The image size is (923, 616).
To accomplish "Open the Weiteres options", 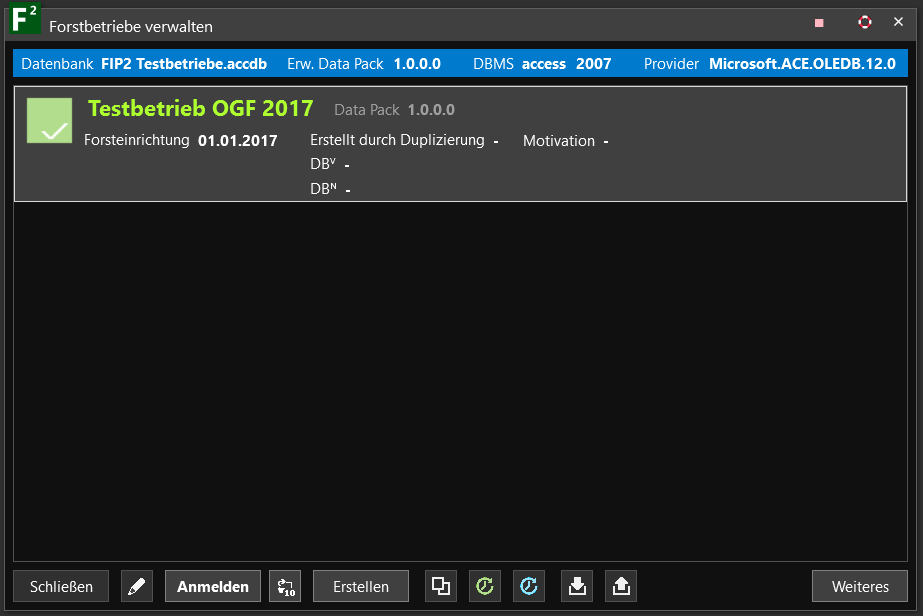I will coord(860,586).
